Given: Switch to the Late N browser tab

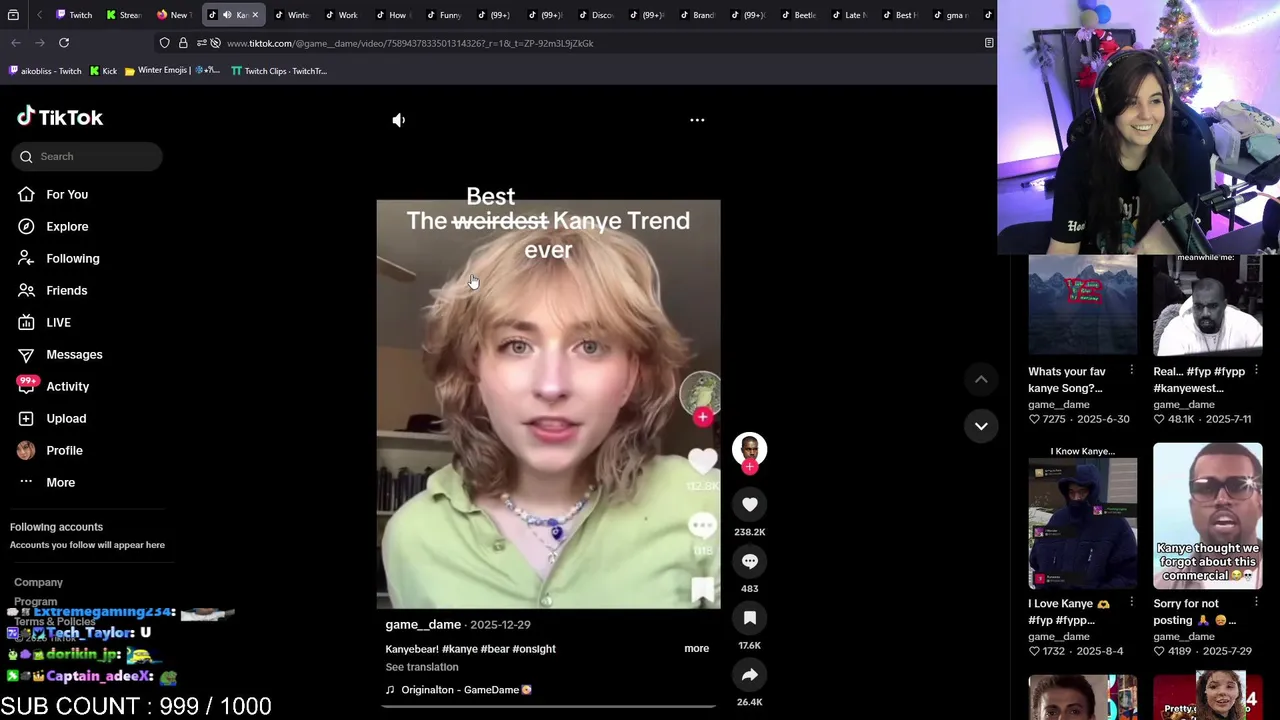Looking at the screenshot, I should pyautogui.click(x=848, y=15).
